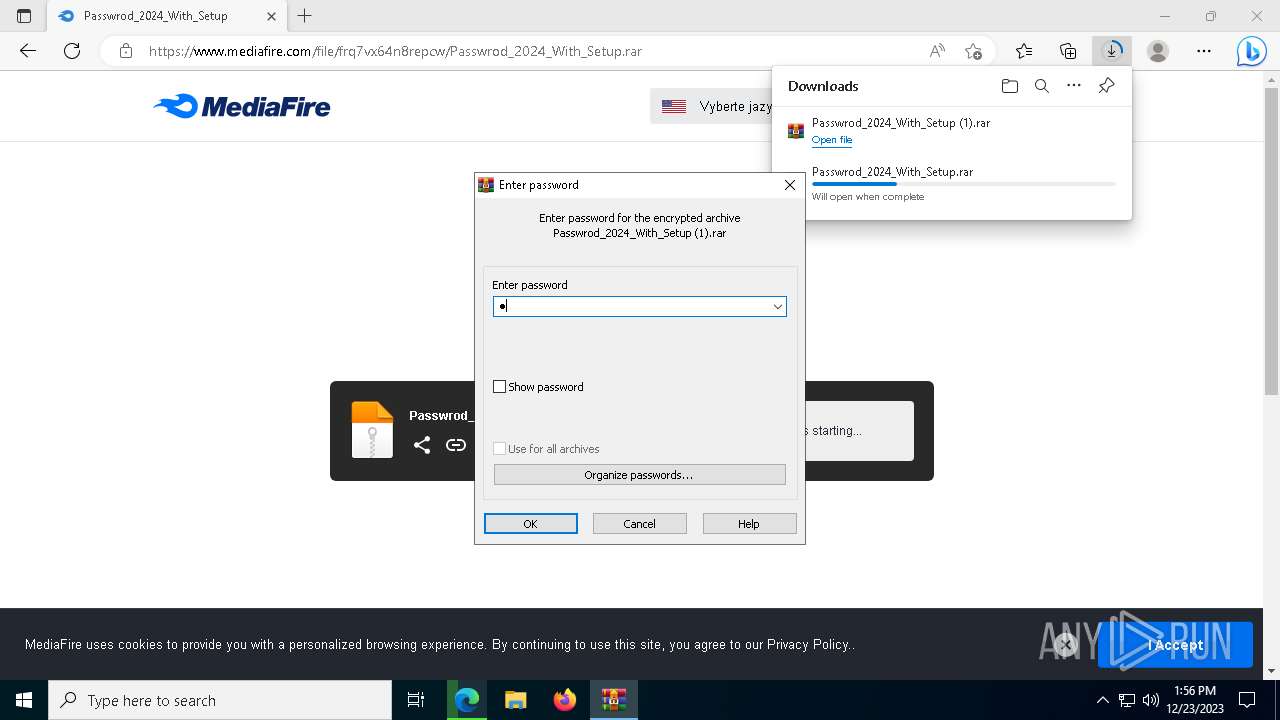1280x720 pixels.
Task: Click the browser address bar URL
Action: 395,51
